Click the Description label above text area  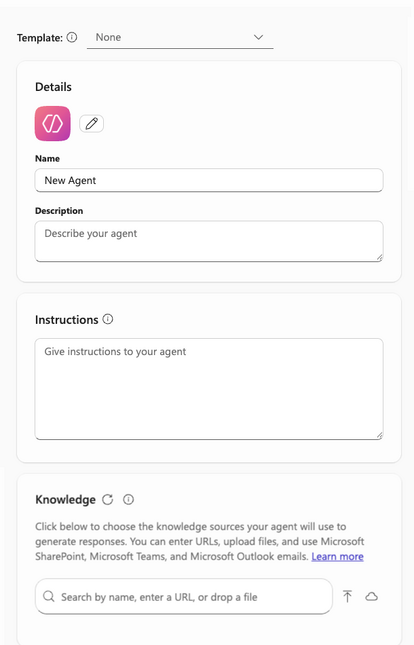[59, 211]
